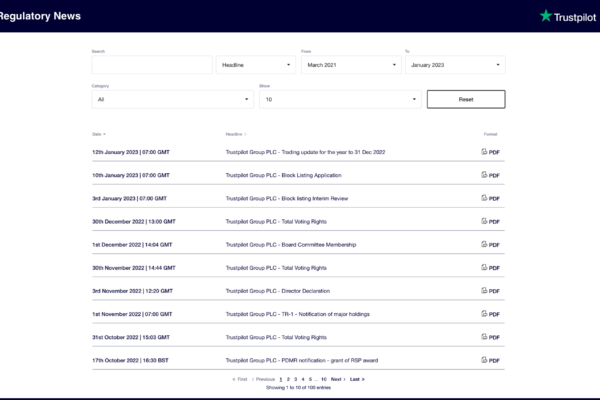Viewport: 600px width, 400px height.
Task: Select date 31st October 2022 15:03 GMT
Action: click(131, 337)
